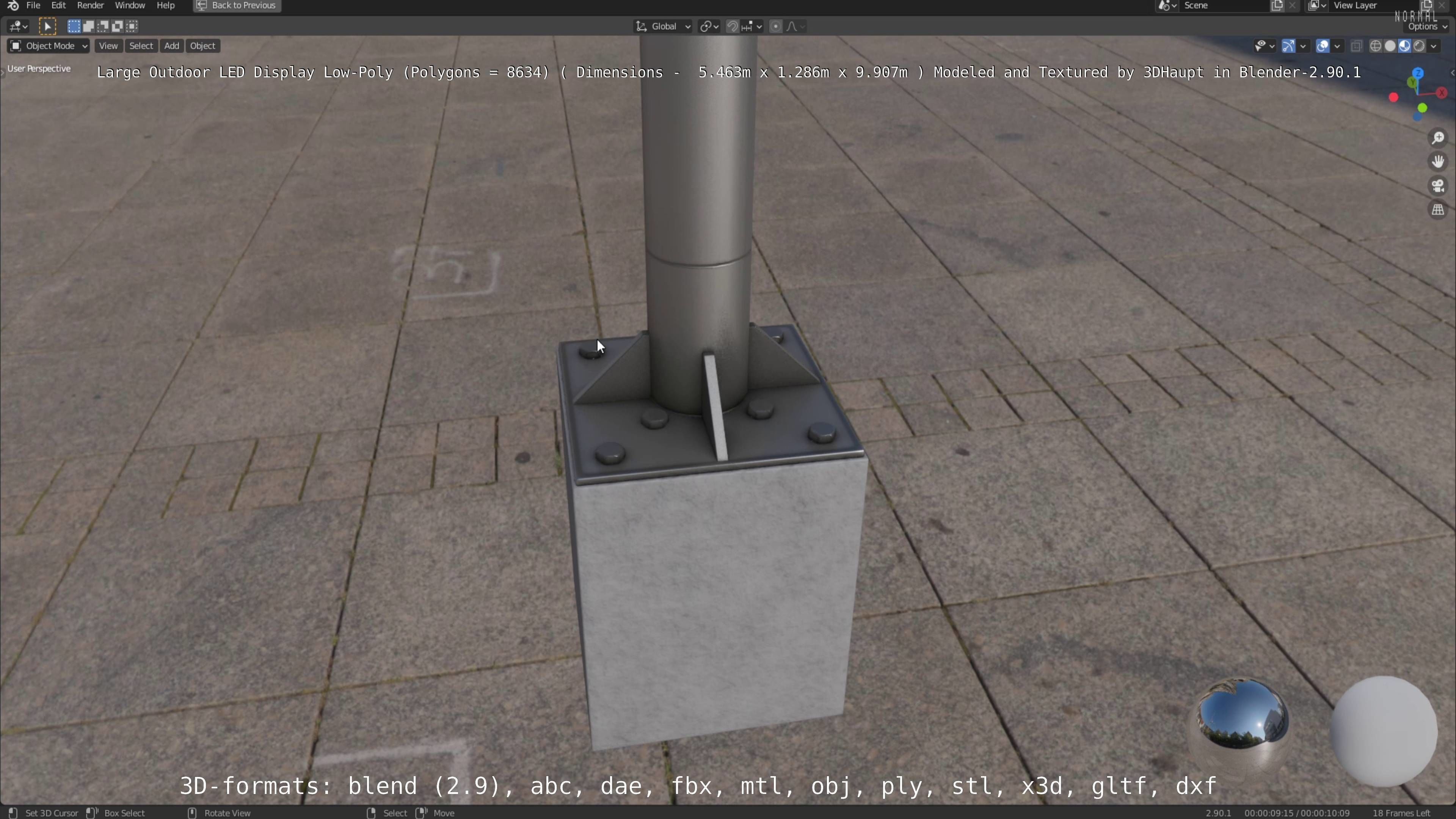Click the View Layer name field
The height and width of the screenshot is (819, 1456).
pos(1373,6)
